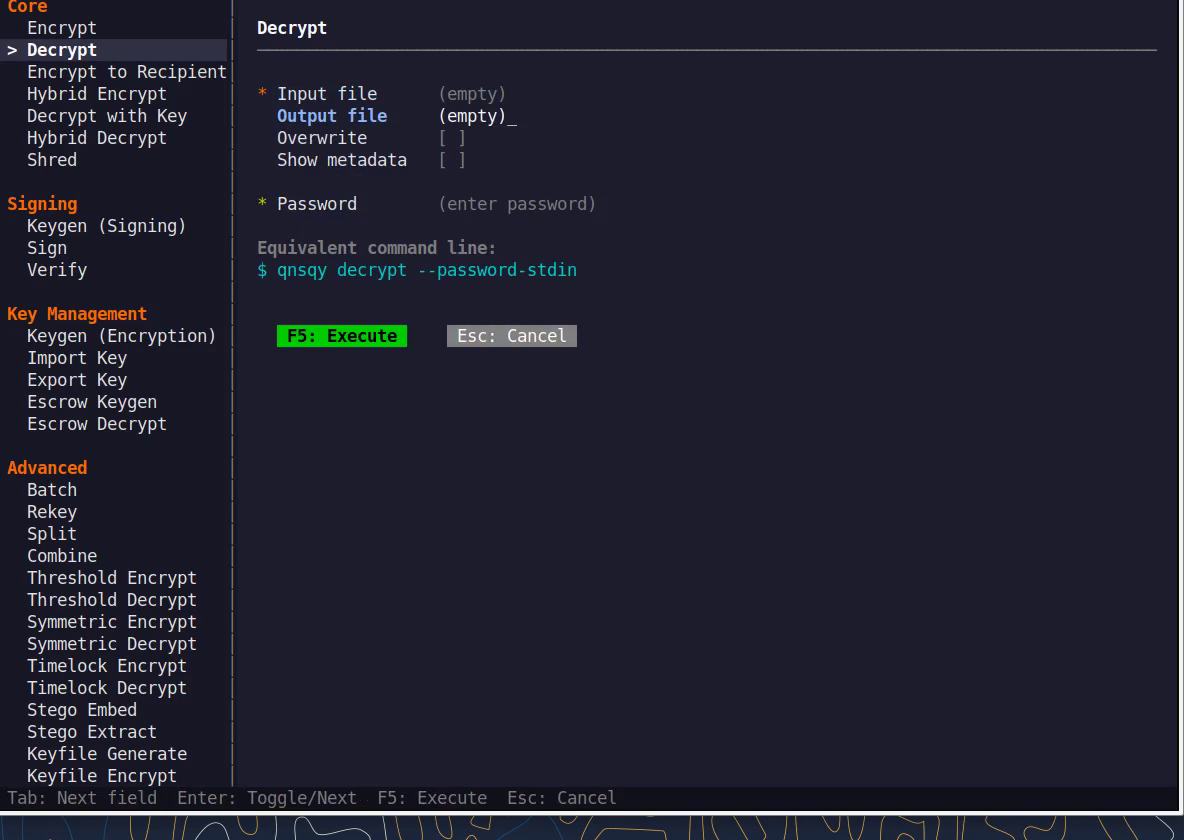Select Keyfile Encrypt
Screen dimensions: 1184x840
102,775
